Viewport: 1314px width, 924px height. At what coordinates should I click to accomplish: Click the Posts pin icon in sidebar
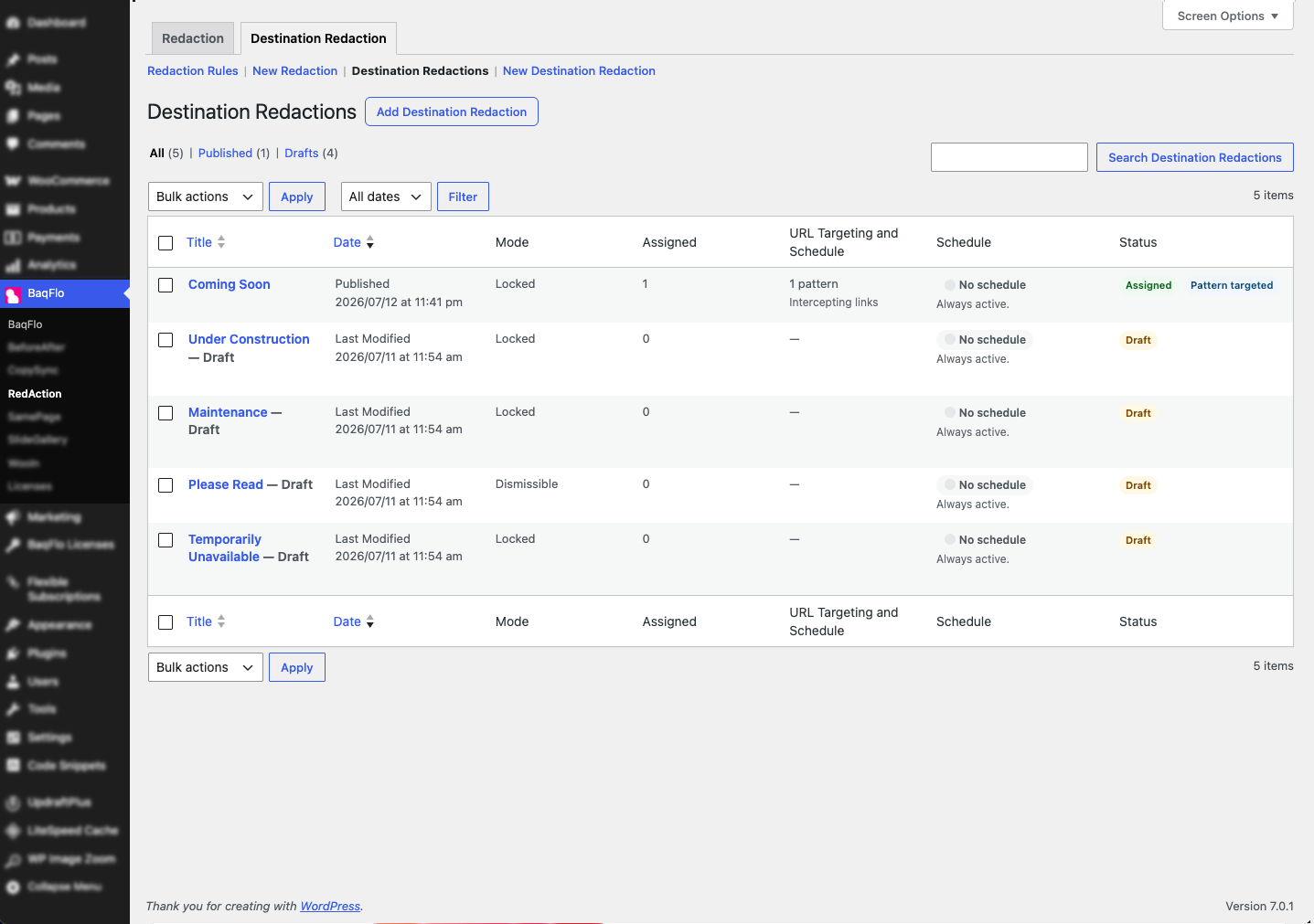point(14,59)
